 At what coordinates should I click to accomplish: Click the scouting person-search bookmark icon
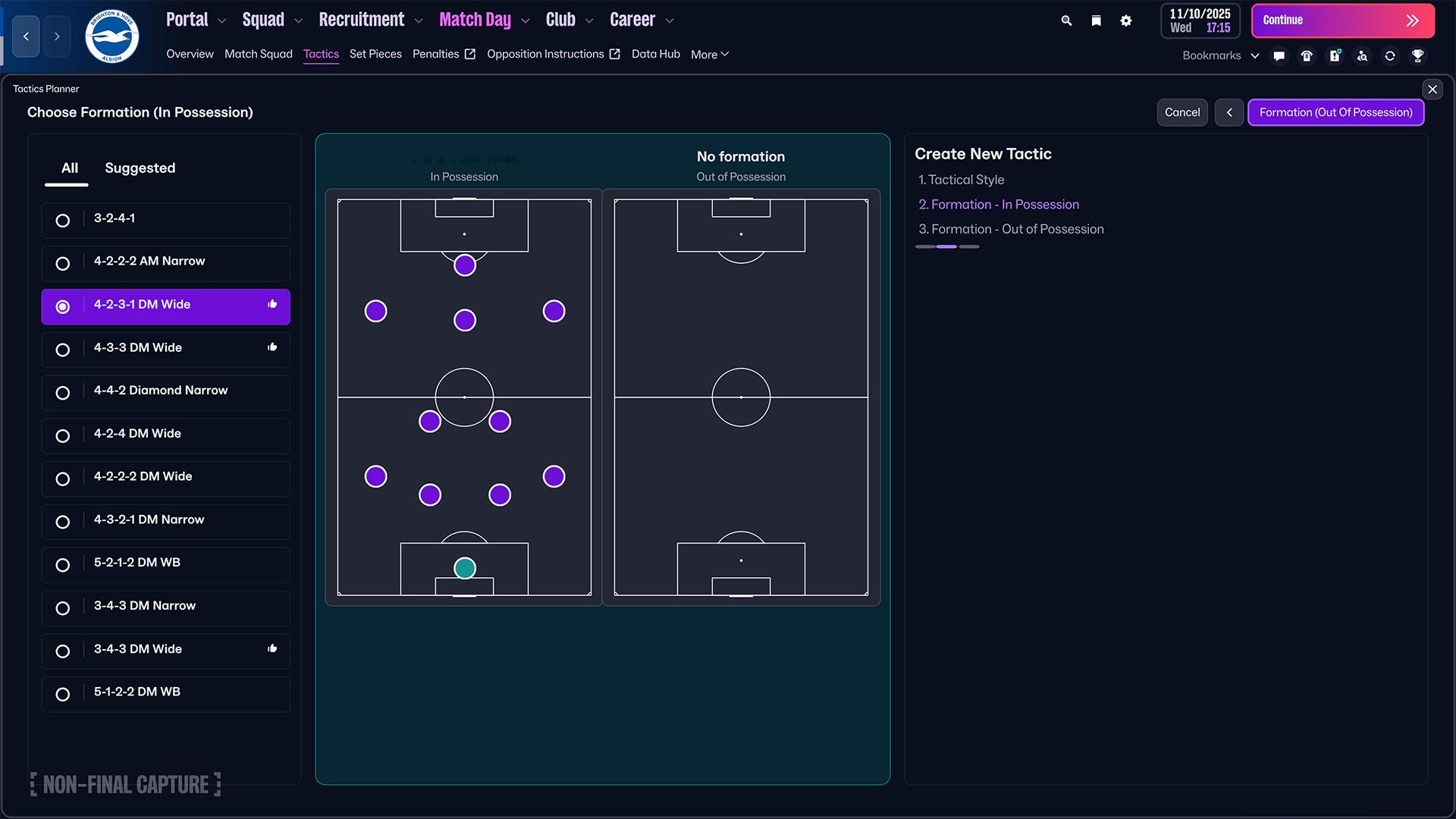point(1362,55)
